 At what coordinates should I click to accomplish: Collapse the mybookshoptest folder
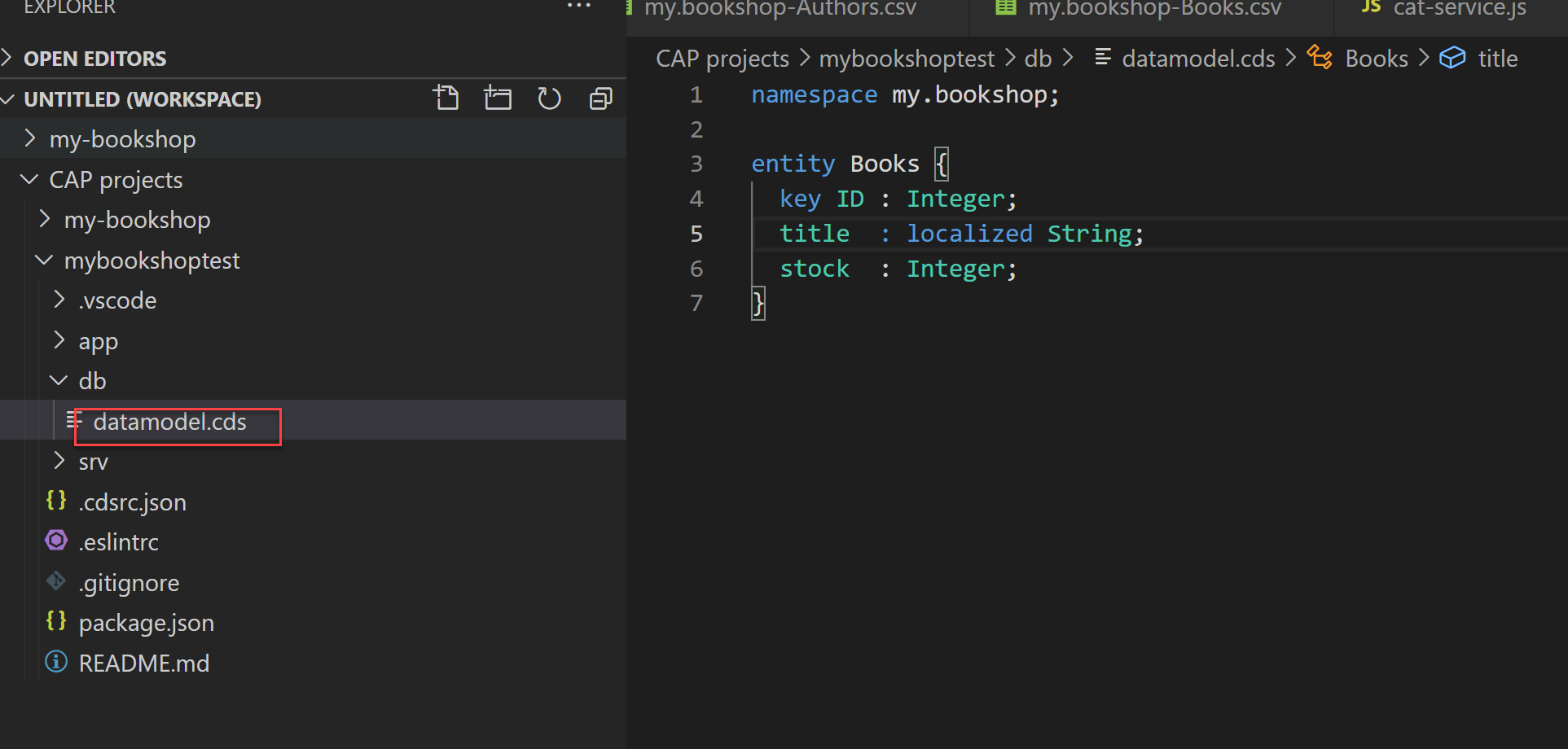click(x=44, y=261)
